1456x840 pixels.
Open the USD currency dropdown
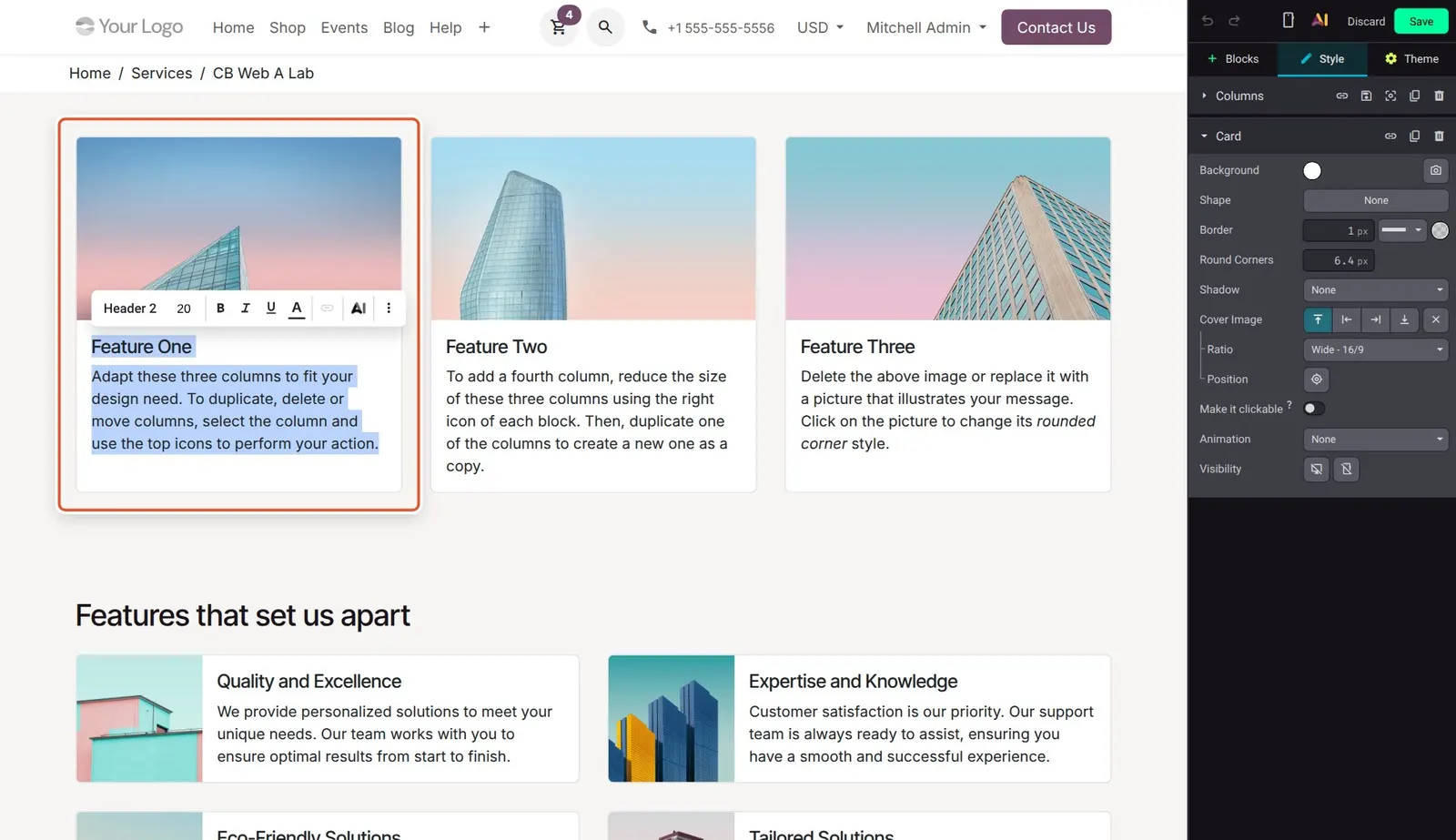point(820,27)
